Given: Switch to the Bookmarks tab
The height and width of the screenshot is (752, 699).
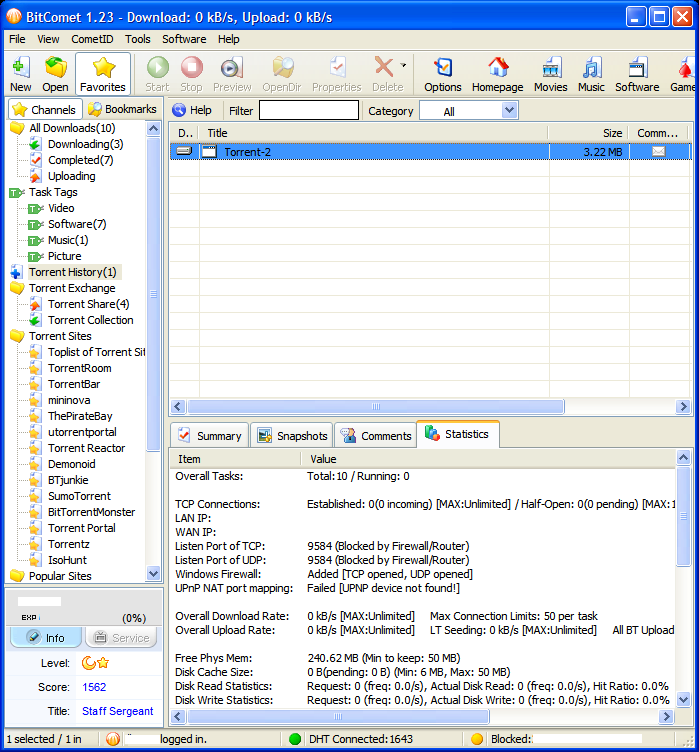Looking at the screenshot, I should [x=123, y=109].
